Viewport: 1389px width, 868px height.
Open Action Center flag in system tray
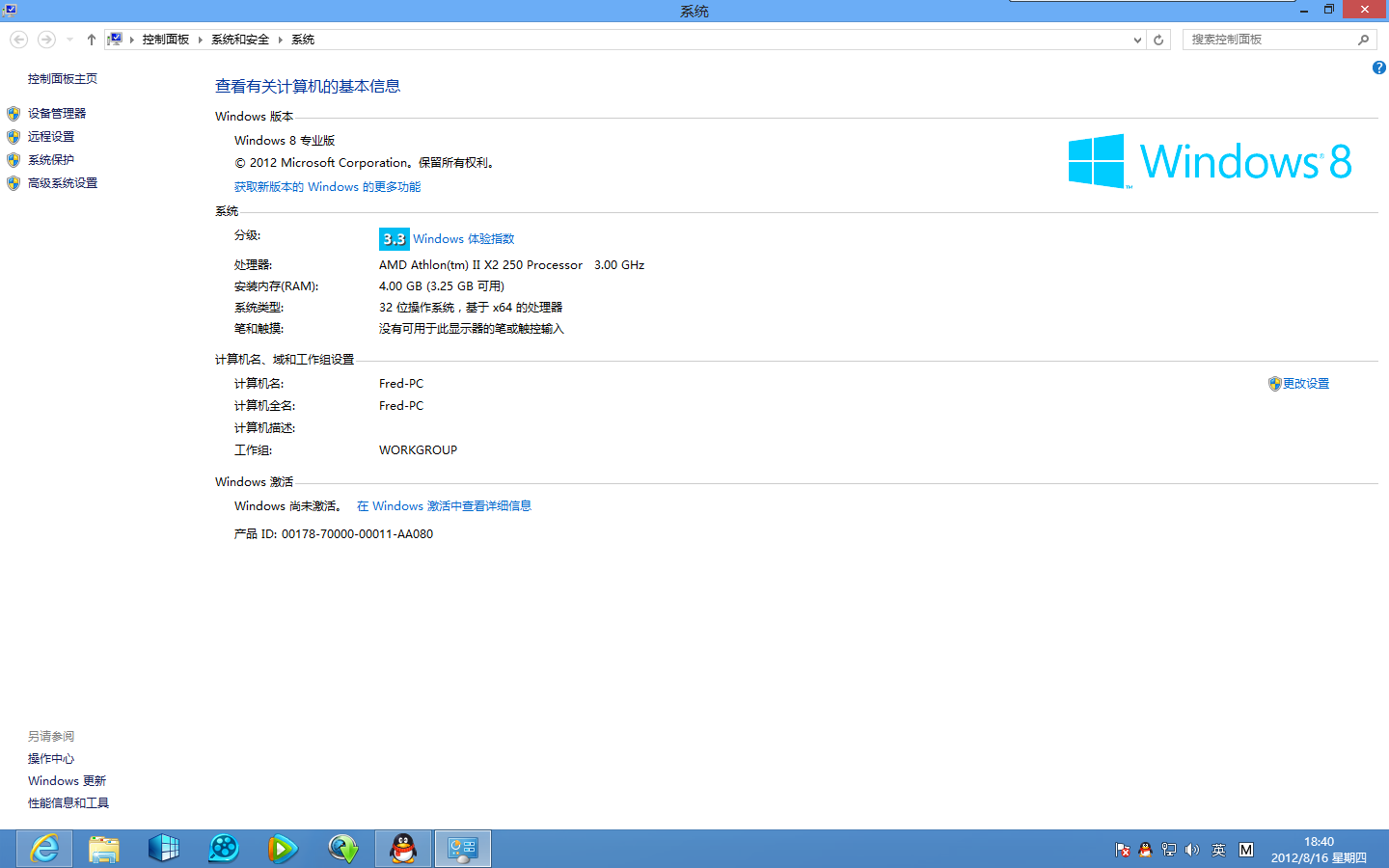(x=1123, y=850)
